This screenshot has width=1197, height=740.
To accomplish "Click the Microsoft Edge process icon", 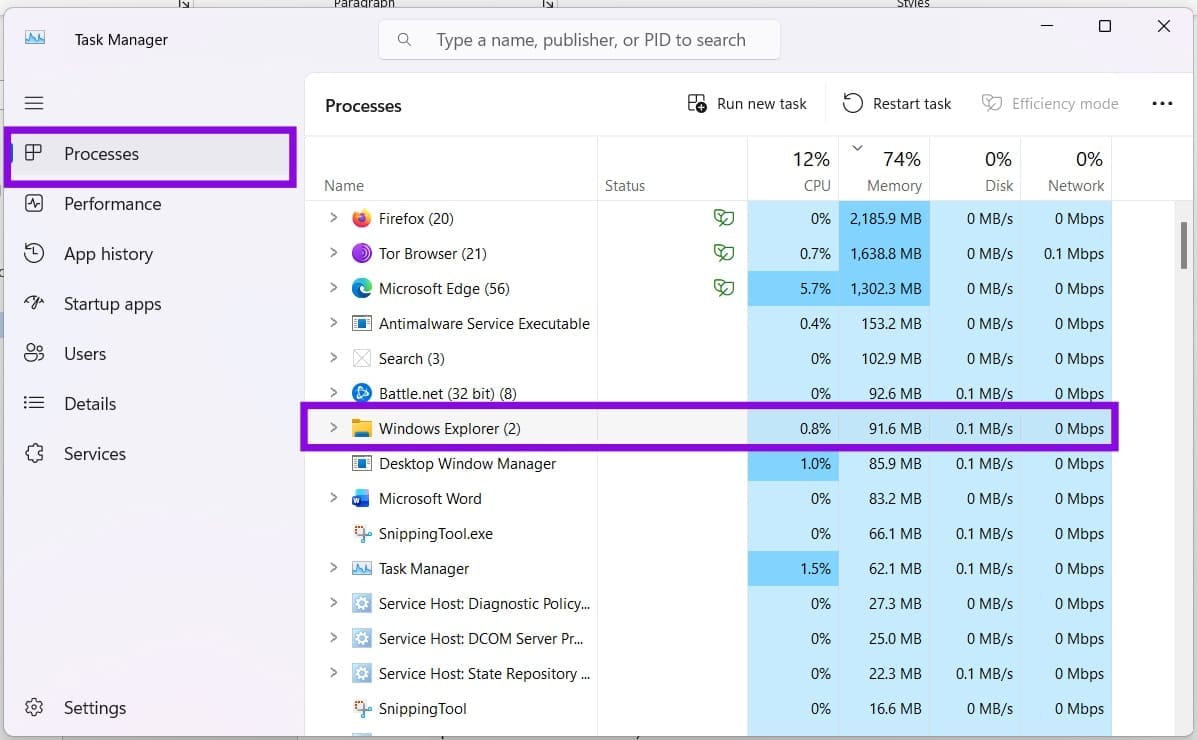I will click(361, 289).
